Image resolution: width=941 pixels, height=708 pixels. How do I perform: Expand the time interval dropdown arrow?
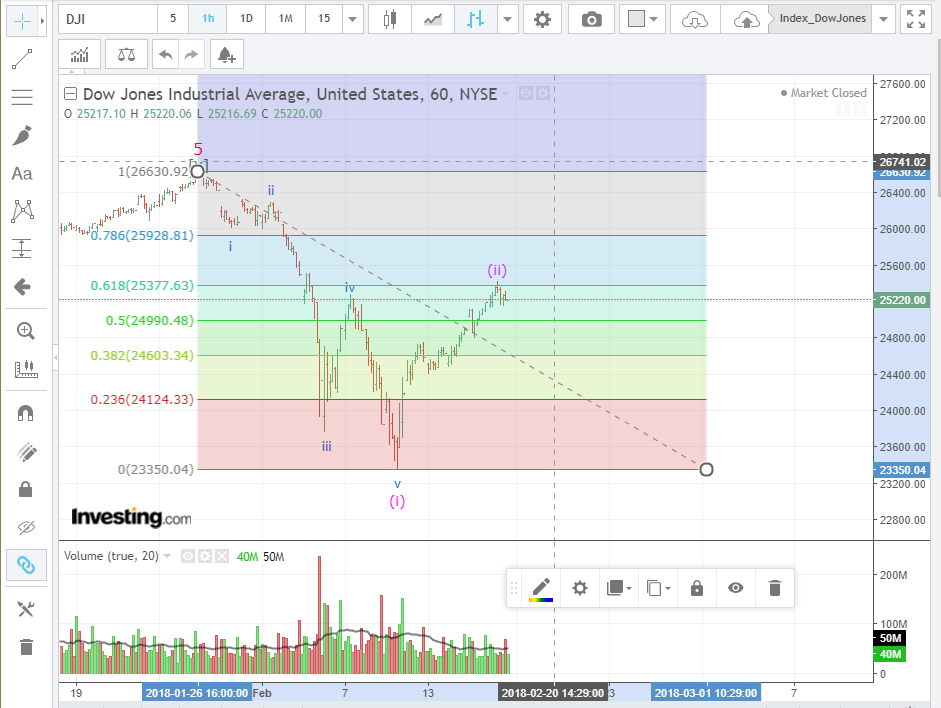point(352,19)
